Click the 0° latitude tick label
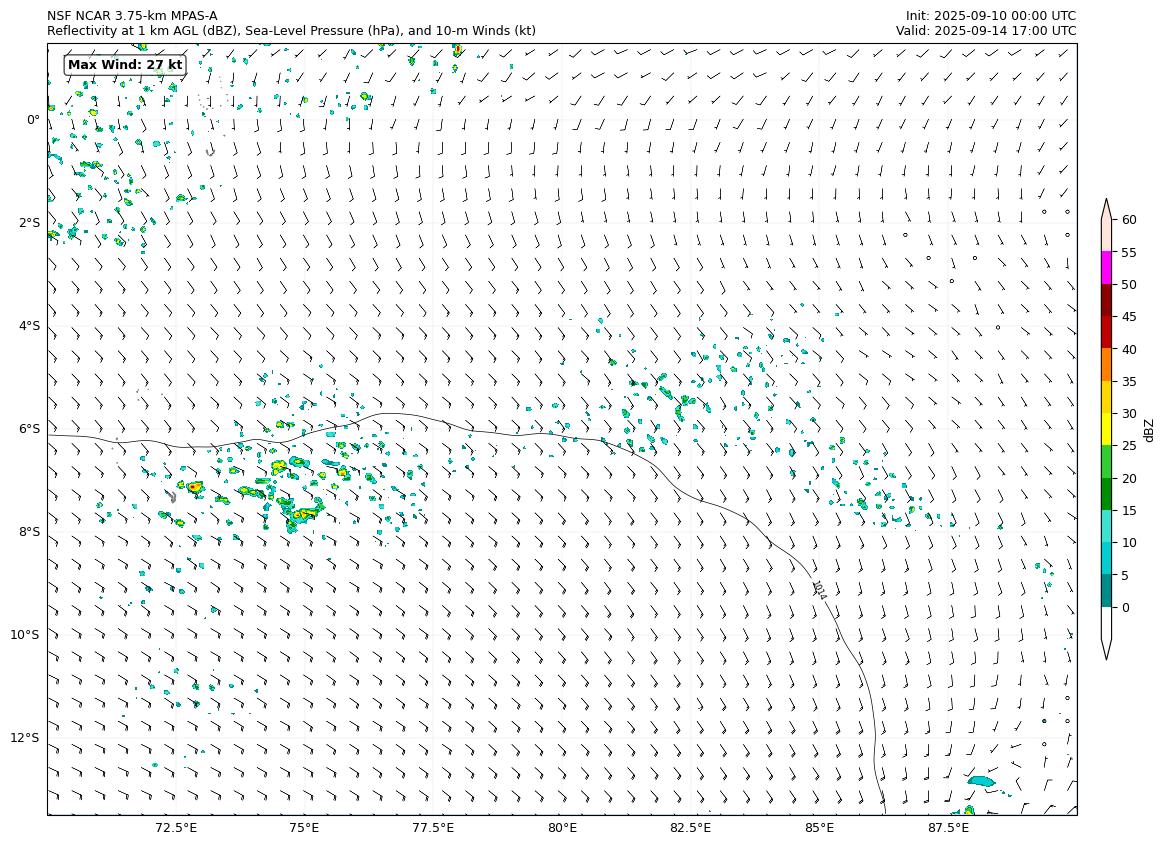 coord(33,120)
